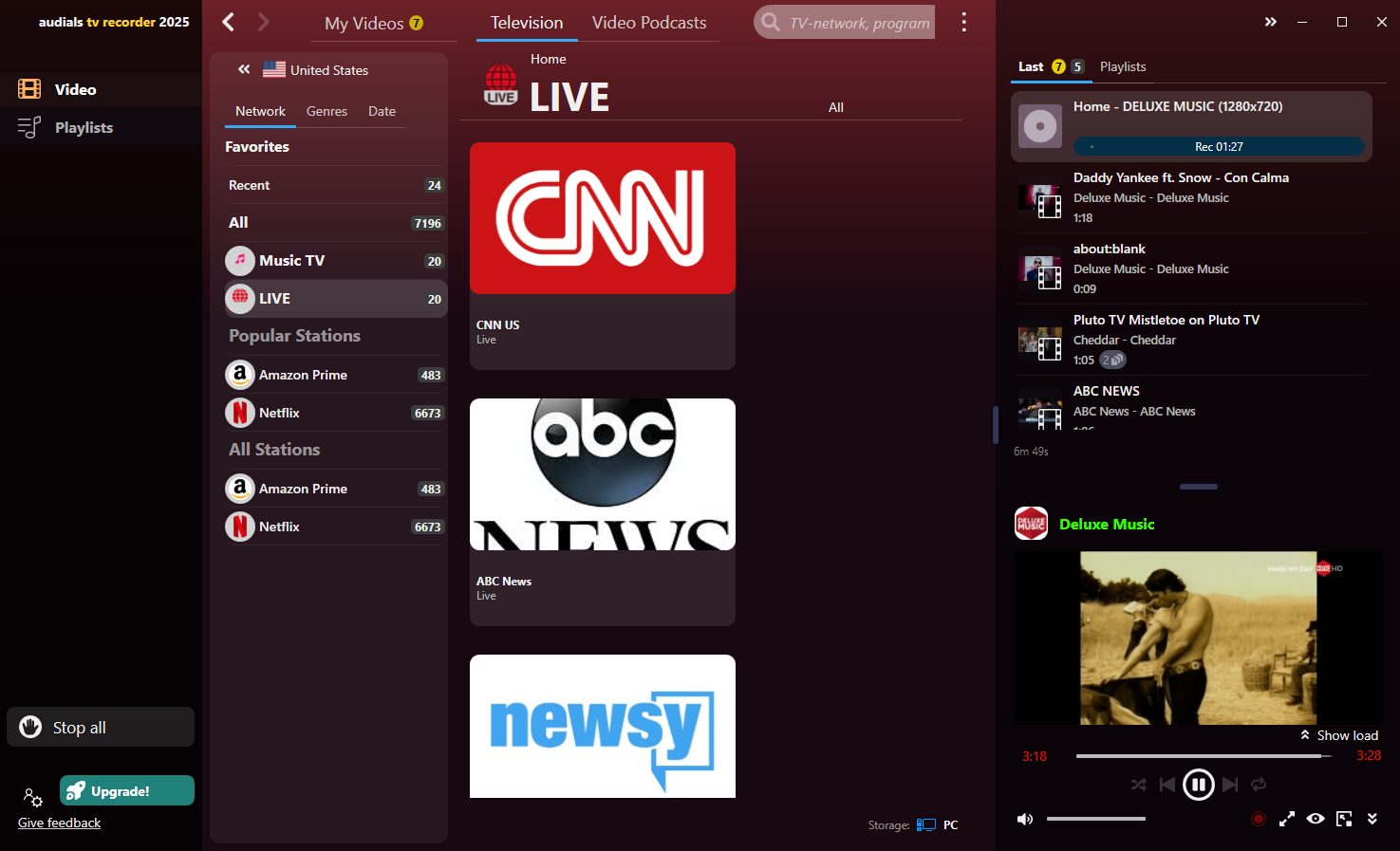Image resolution: width=1400 pixels, height=851 pixels.
Task: Pause the current playback
Action: (1199, 785)
